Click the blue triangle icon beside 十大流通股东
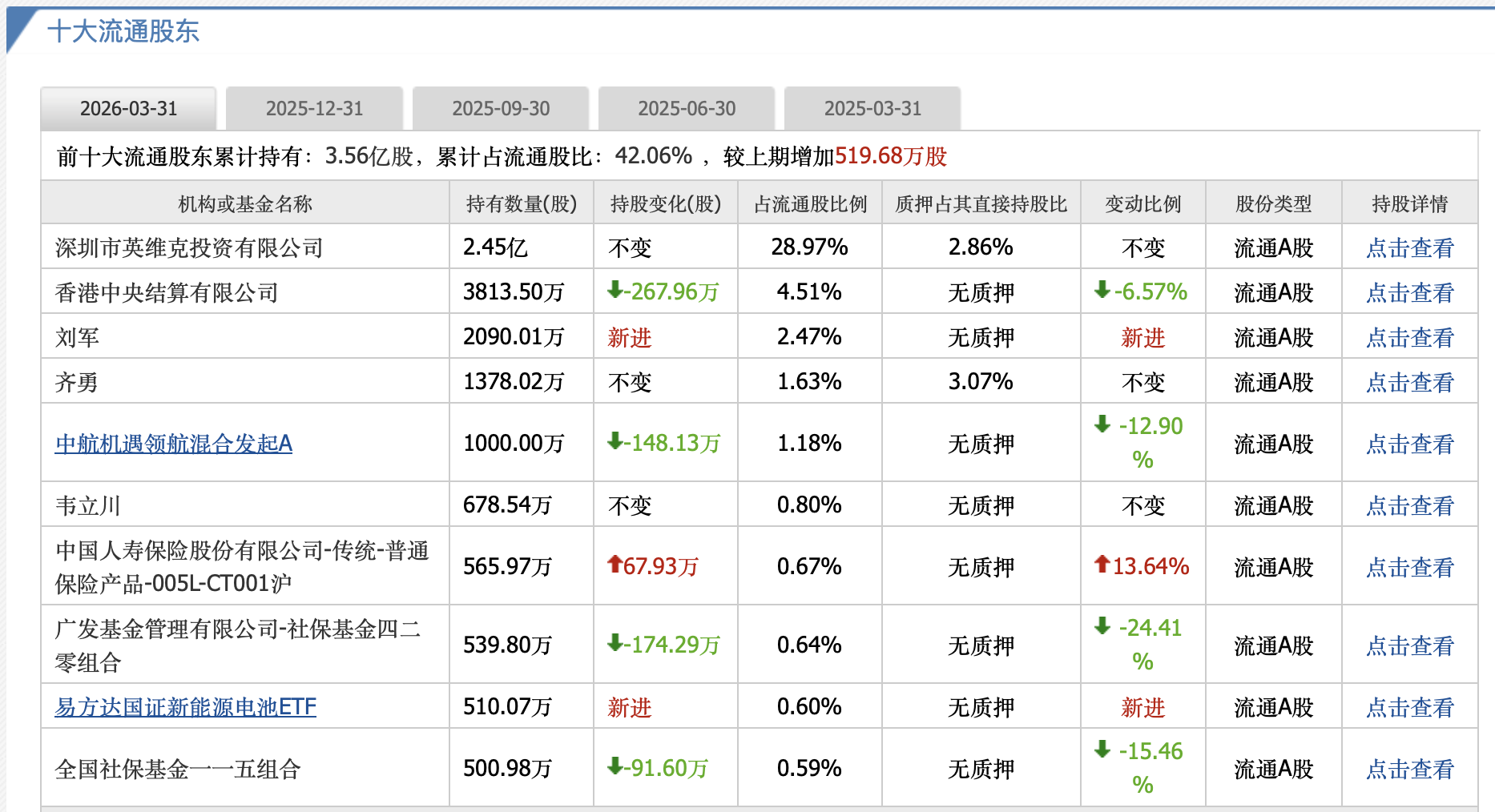1495x812 pixels. tap(20, 29)
